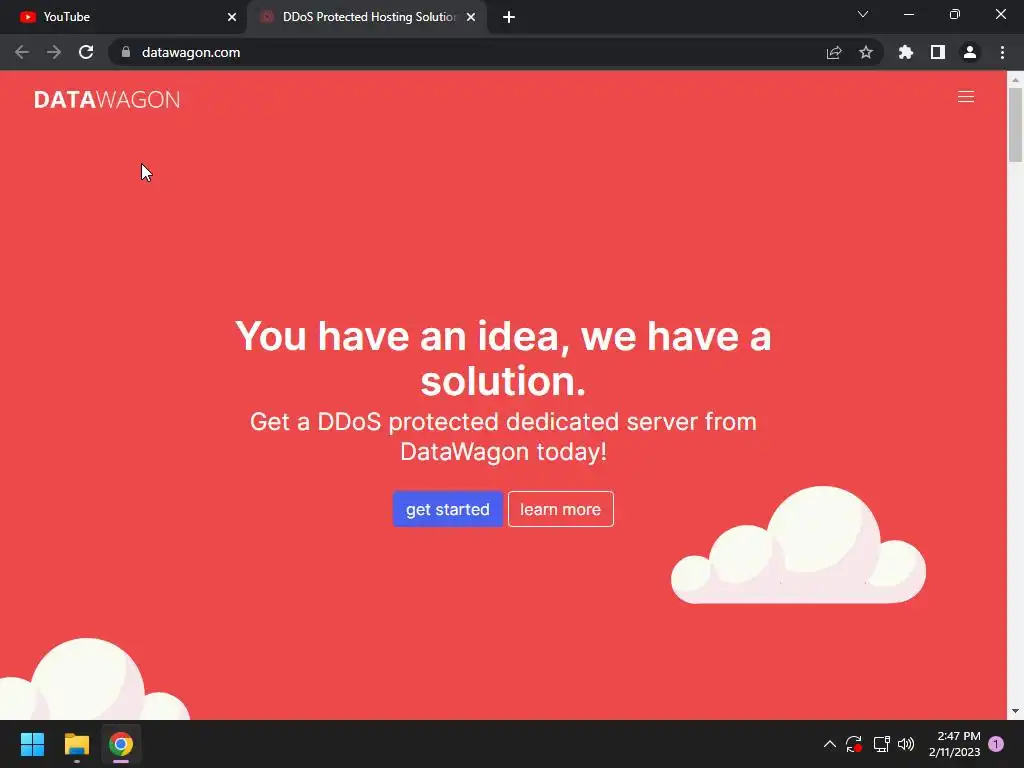Open the network tray icon
The width and height of the screenshot is (1024, 768).
click(x=881, y=744)
